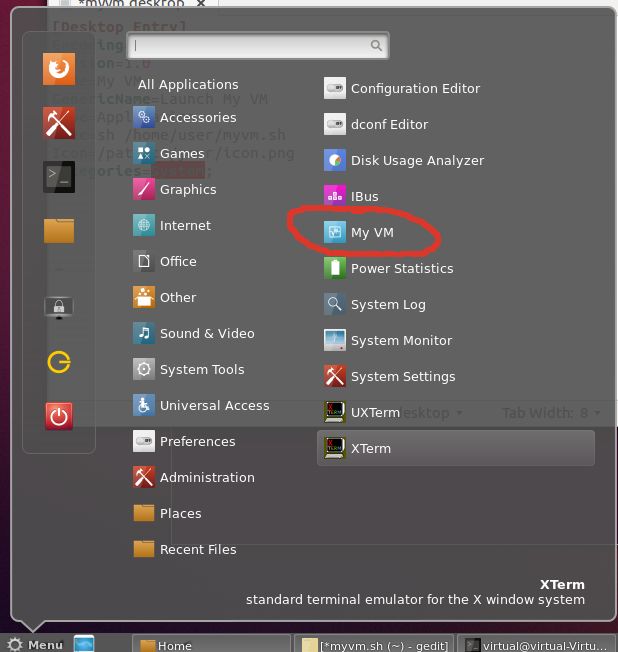Launch the Terminal from the favorites sidebar

tap(59, 177)
